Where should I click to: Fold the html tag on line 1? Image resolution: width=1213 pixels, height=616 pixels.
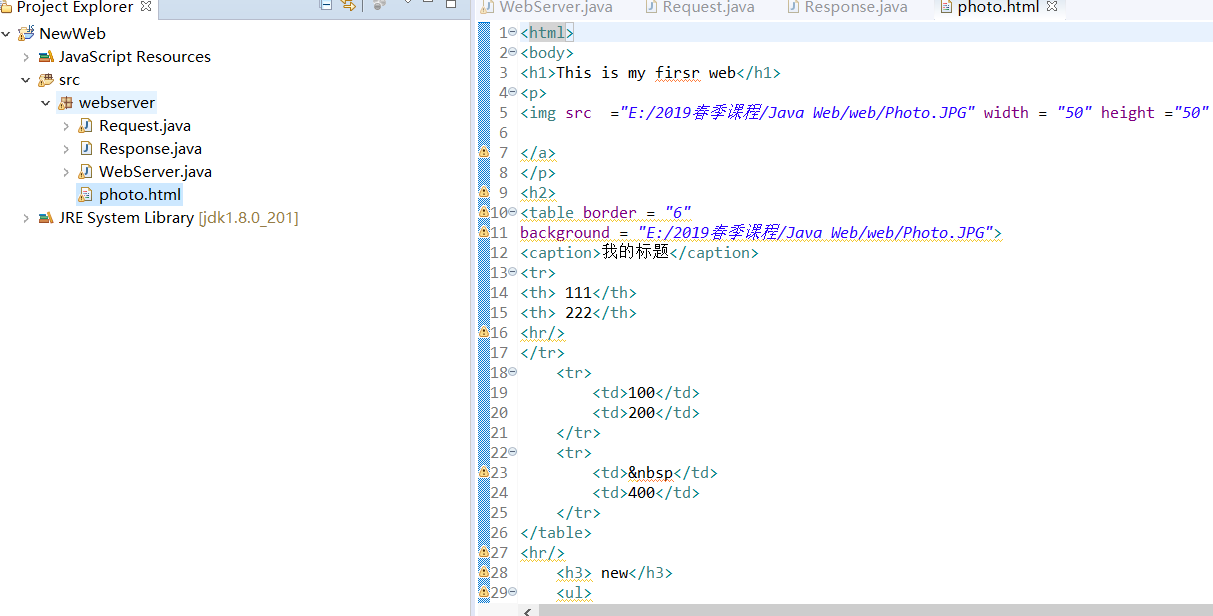pyautogui.click(x=513, y=32)
